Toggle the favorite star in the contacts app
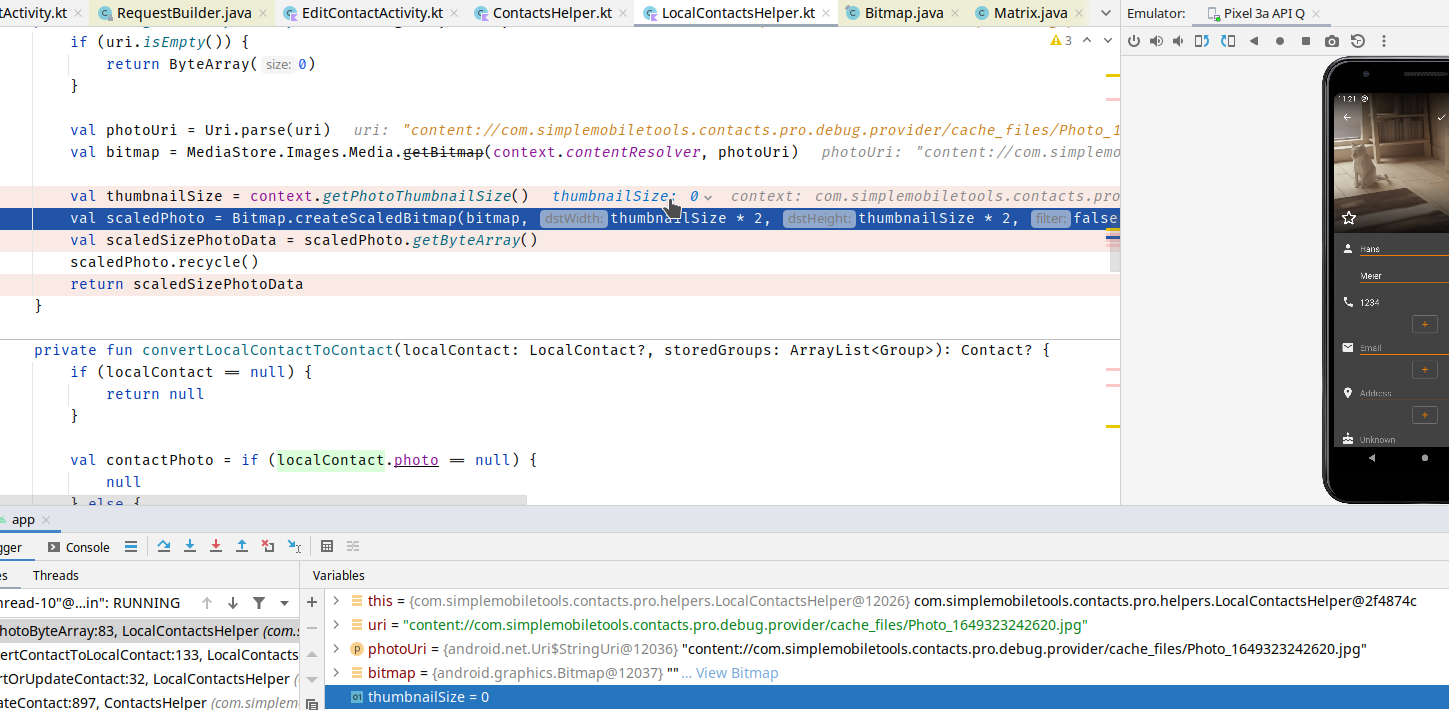This screenshot has width=1449, height=710. pyautogui.click(x=1349, y=216)
